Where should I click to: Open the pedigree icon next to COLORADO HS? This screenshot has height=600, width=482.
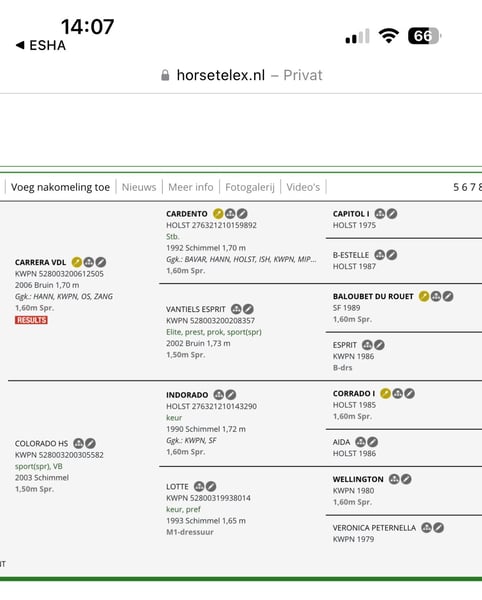pyautogui.click(x=78, y=443)
